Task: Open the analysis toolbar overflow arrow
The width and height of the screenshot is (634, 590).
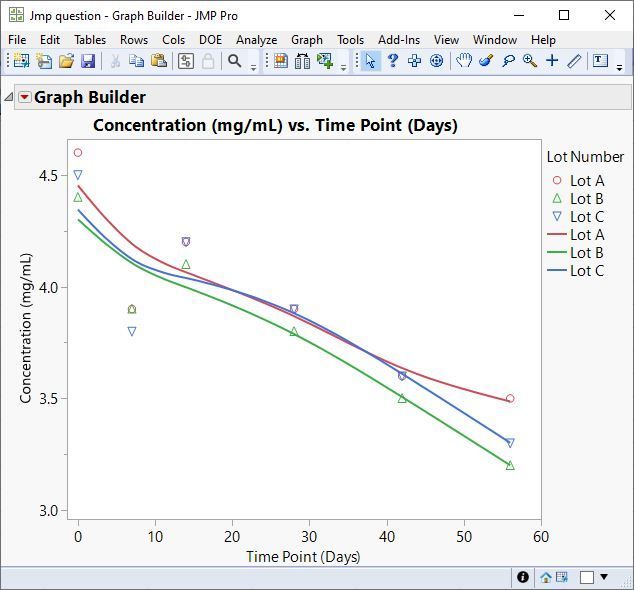Action: (343, 67)
